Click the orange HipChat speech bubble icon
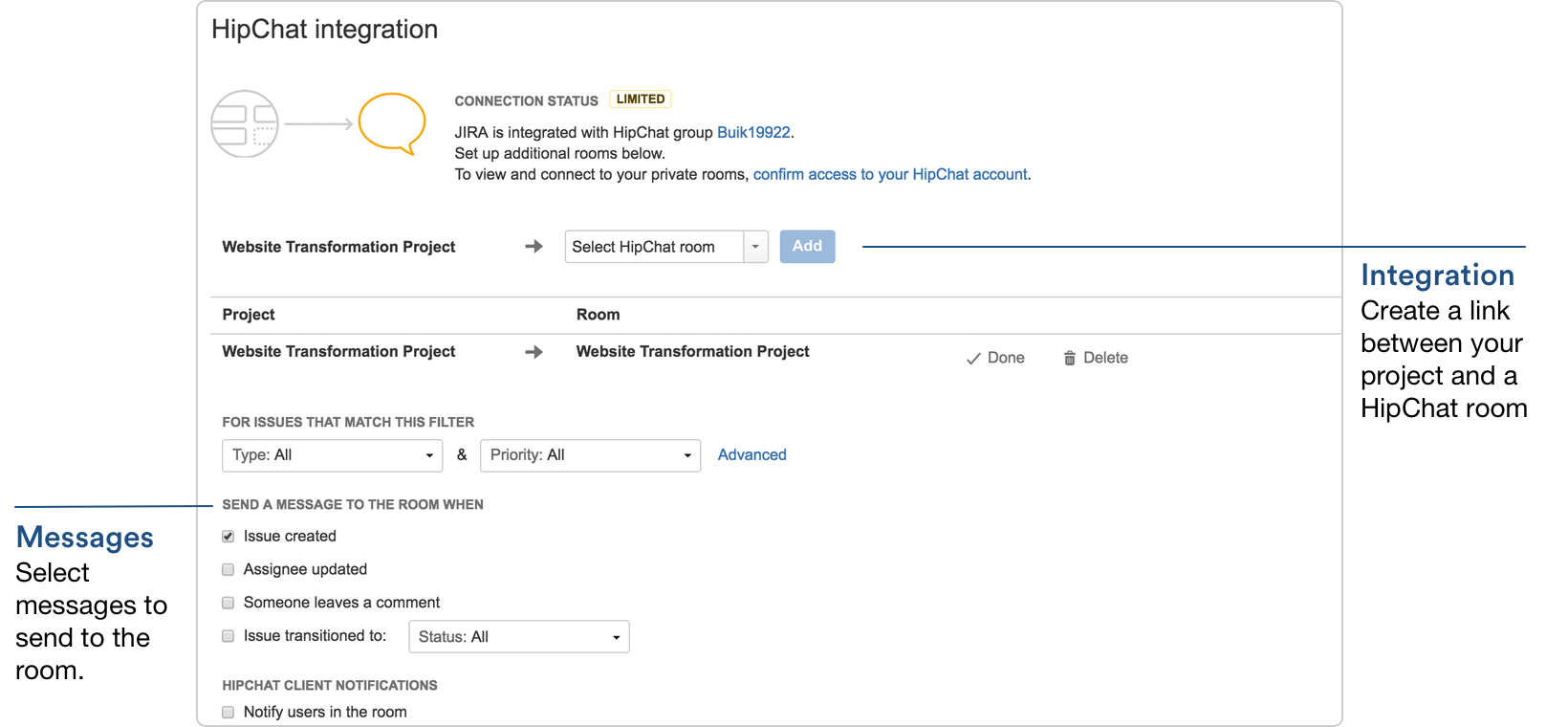1568x727 pixels. 392,123
